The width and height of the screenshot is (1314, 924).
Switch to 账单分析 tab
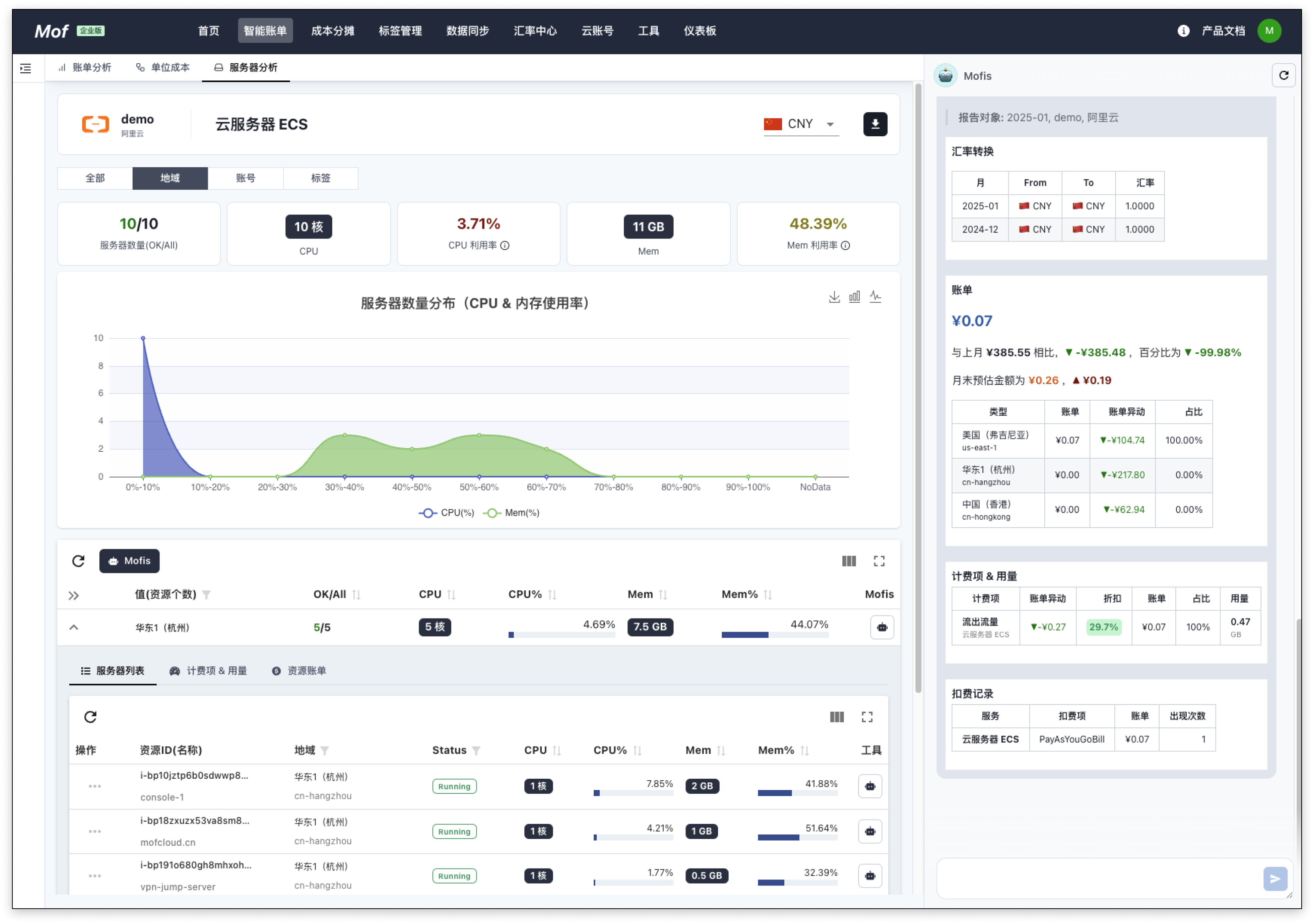(85, 67)
